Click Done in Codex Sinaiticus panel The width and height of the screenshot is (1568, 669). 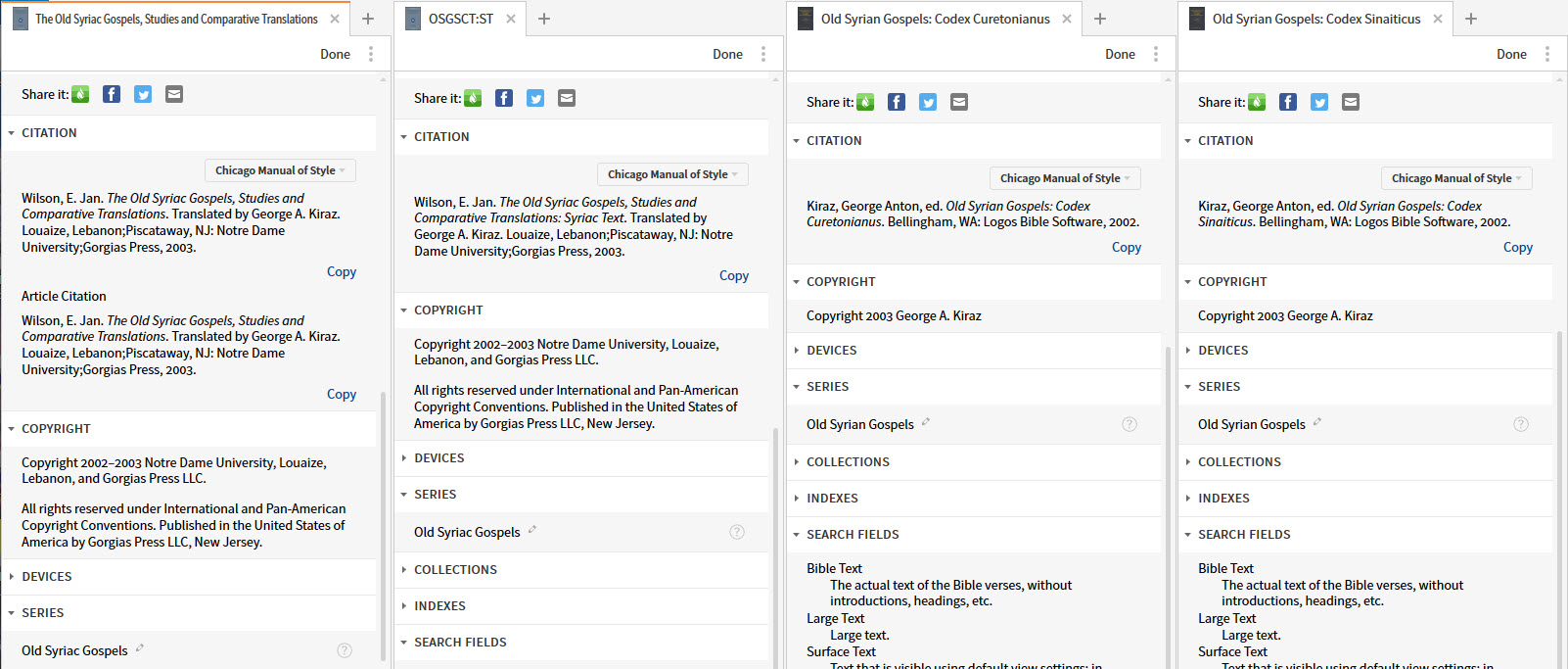click(1511, 54)
